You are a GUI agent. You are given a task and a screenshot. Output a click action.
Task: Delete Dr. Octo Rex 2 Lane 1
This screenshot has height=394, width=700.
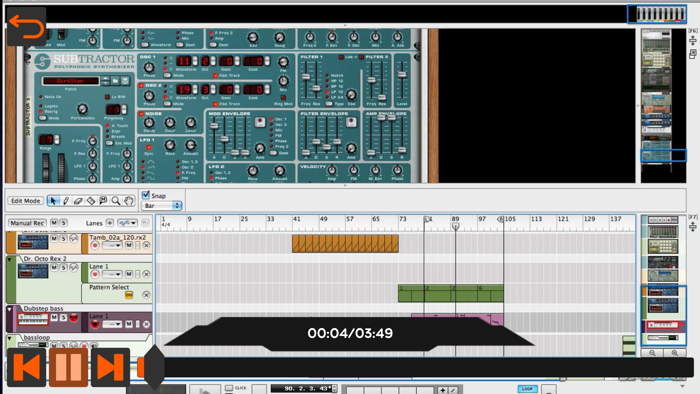click(x=146, y=274)
